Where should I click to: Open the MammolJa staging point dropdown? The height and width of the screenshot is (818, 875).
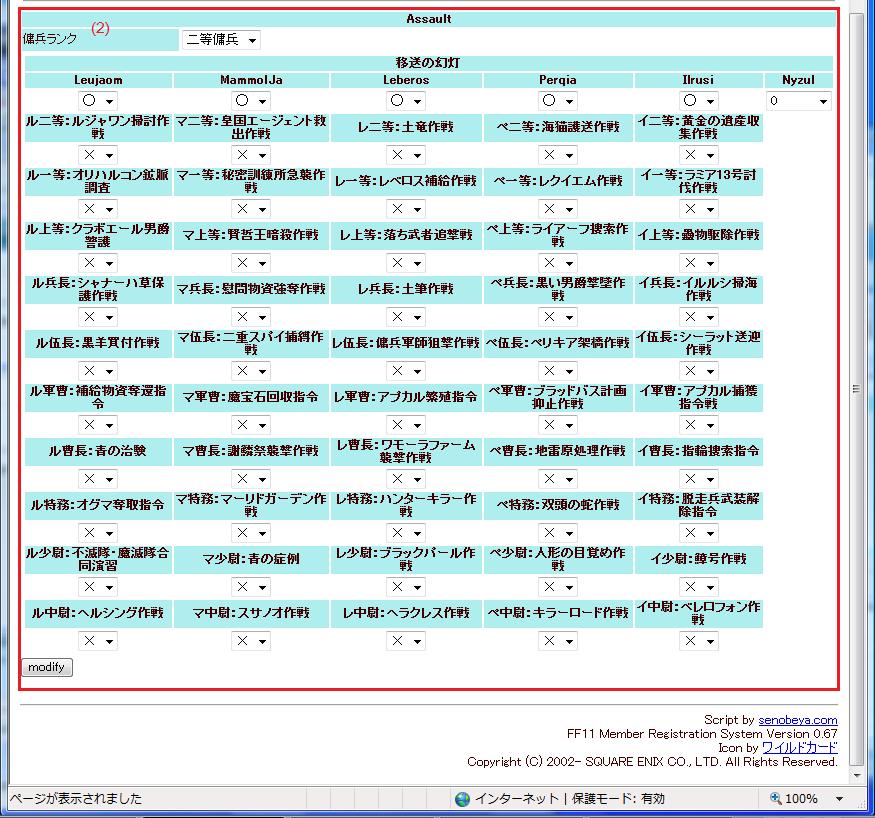point(251,101)
